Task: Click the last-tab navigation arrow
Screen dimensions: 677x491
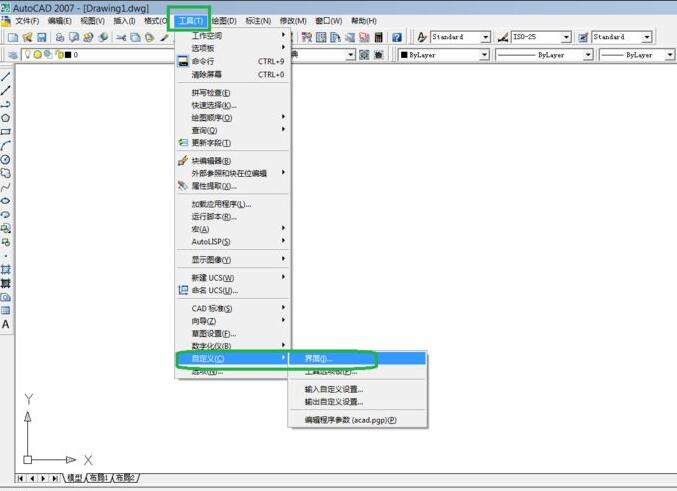Action: click(x=55, y=478)
